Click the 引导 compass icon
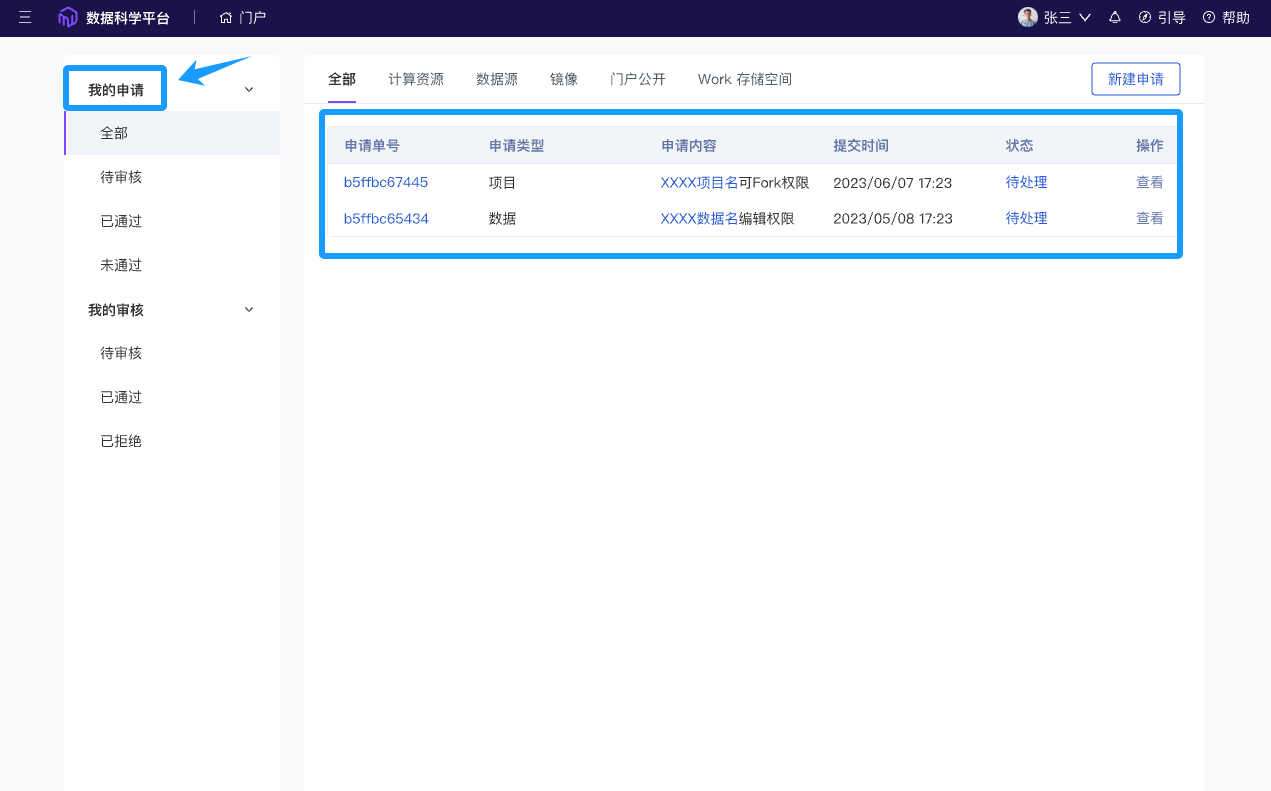This screenshot has width=1271, height=791. [1145, 18]
